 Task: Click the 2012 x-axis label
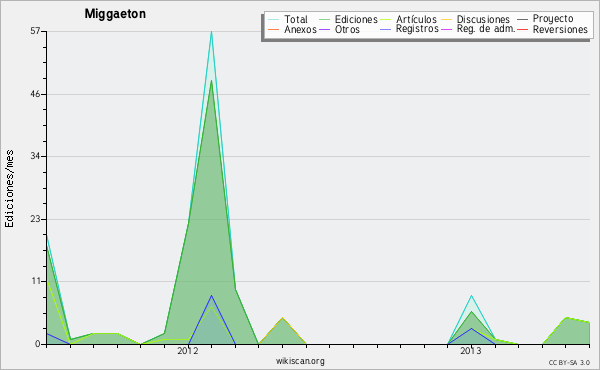click(x=188, y=351)
